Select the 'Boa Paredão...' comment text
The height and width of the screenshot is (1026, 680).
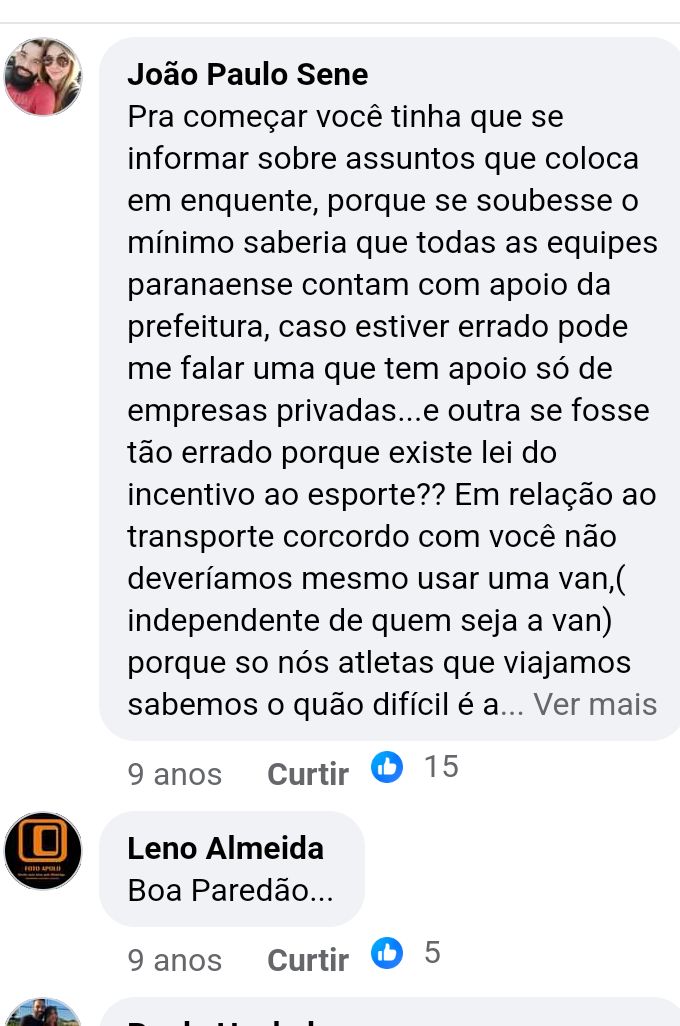[x=231, y=891]
